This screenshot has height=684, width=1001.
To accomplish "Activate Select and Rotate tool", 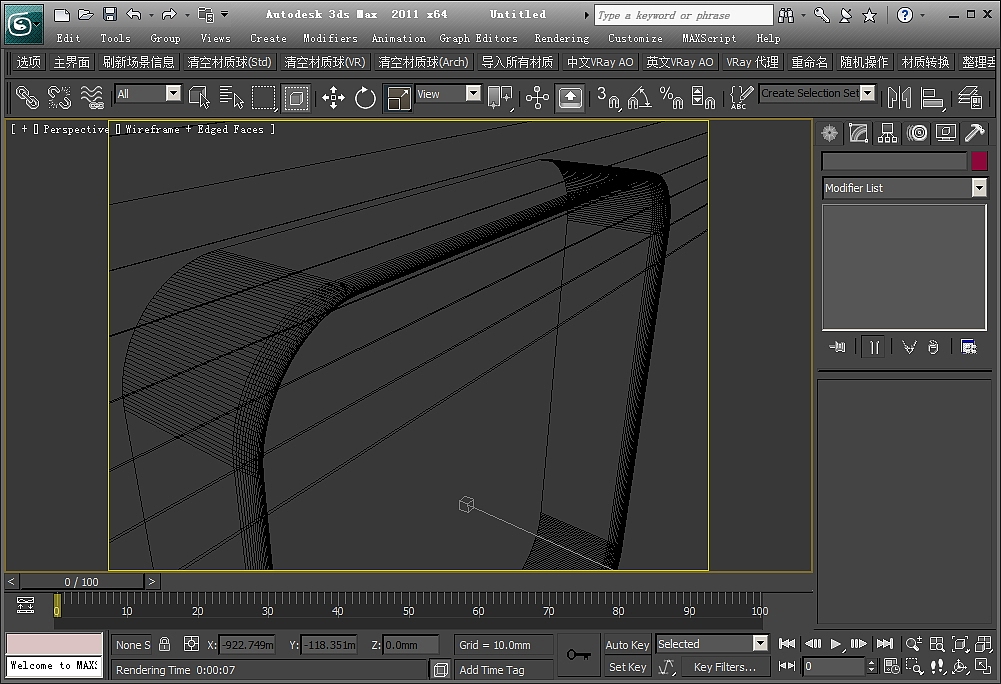I will point(365,98).
